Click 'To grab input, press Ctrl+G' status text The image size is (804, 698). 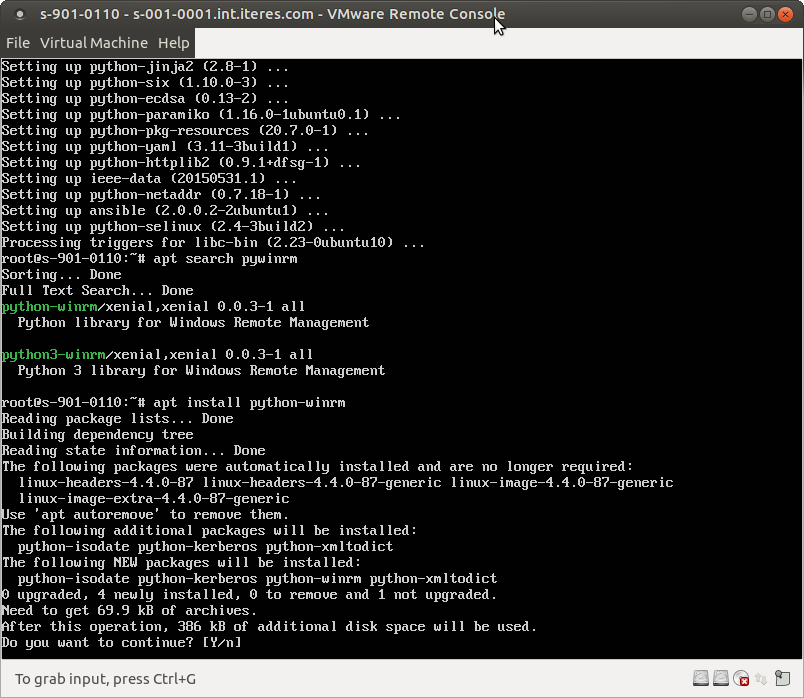click(106, 679)
